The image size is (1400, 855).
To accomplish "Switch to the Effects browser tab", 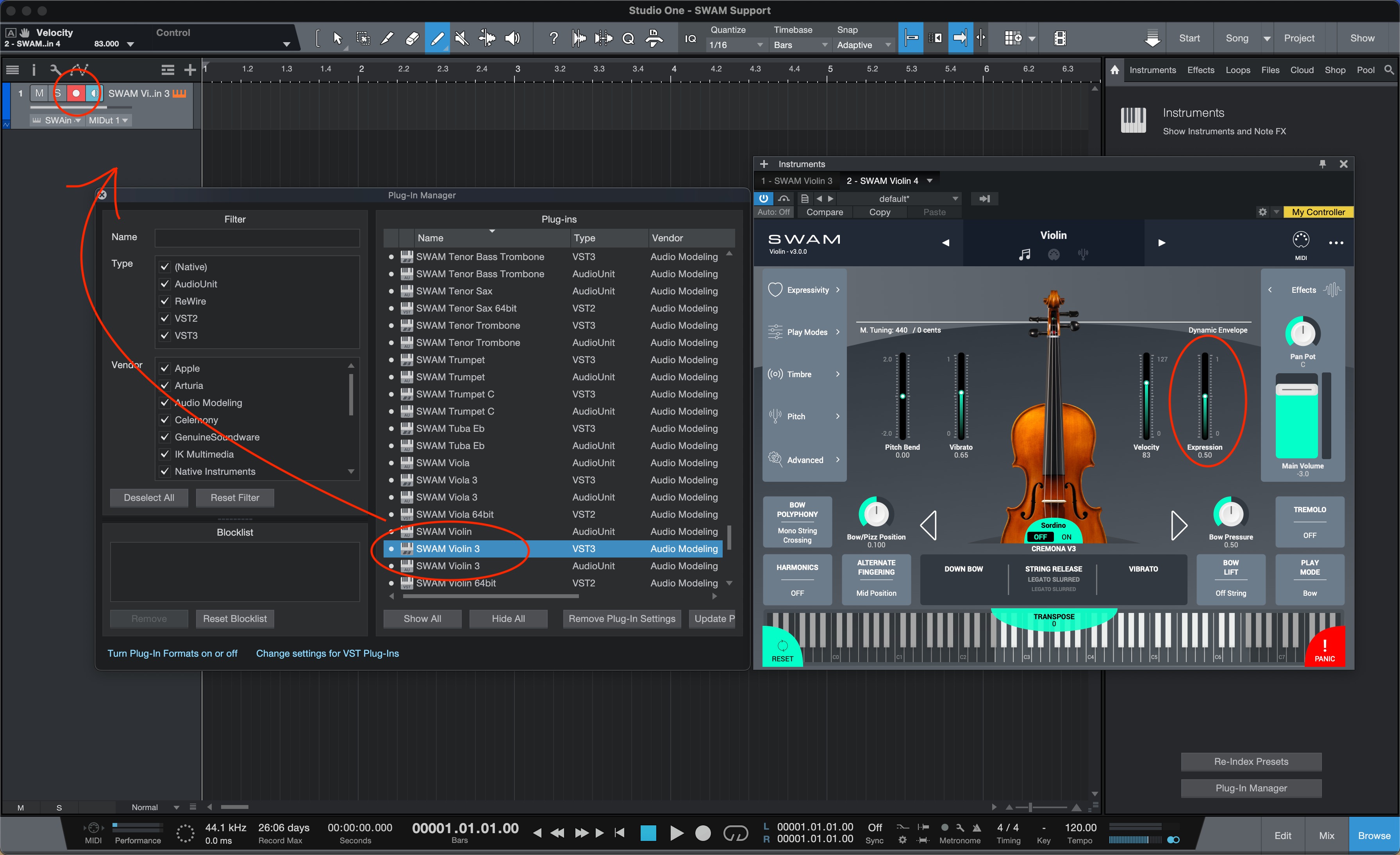I will 1200,70.
